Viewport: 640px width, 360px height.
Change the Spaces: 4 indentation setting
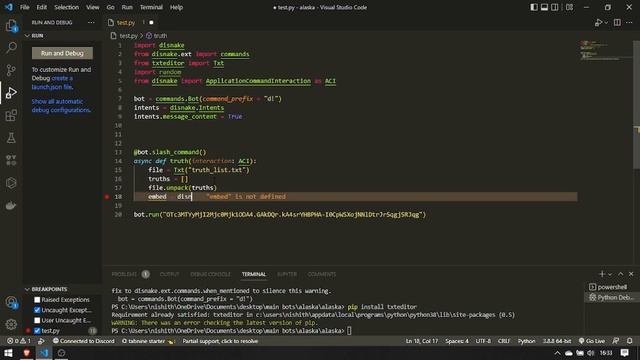click(x=457, y=341)
